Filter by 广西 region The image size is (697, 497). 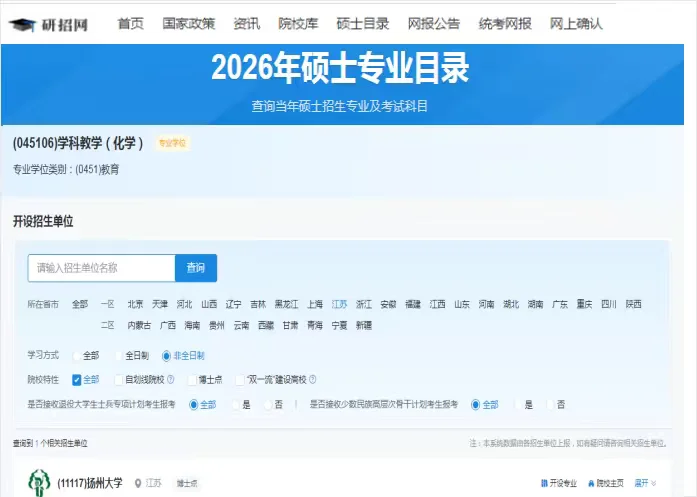click(168, 325)
